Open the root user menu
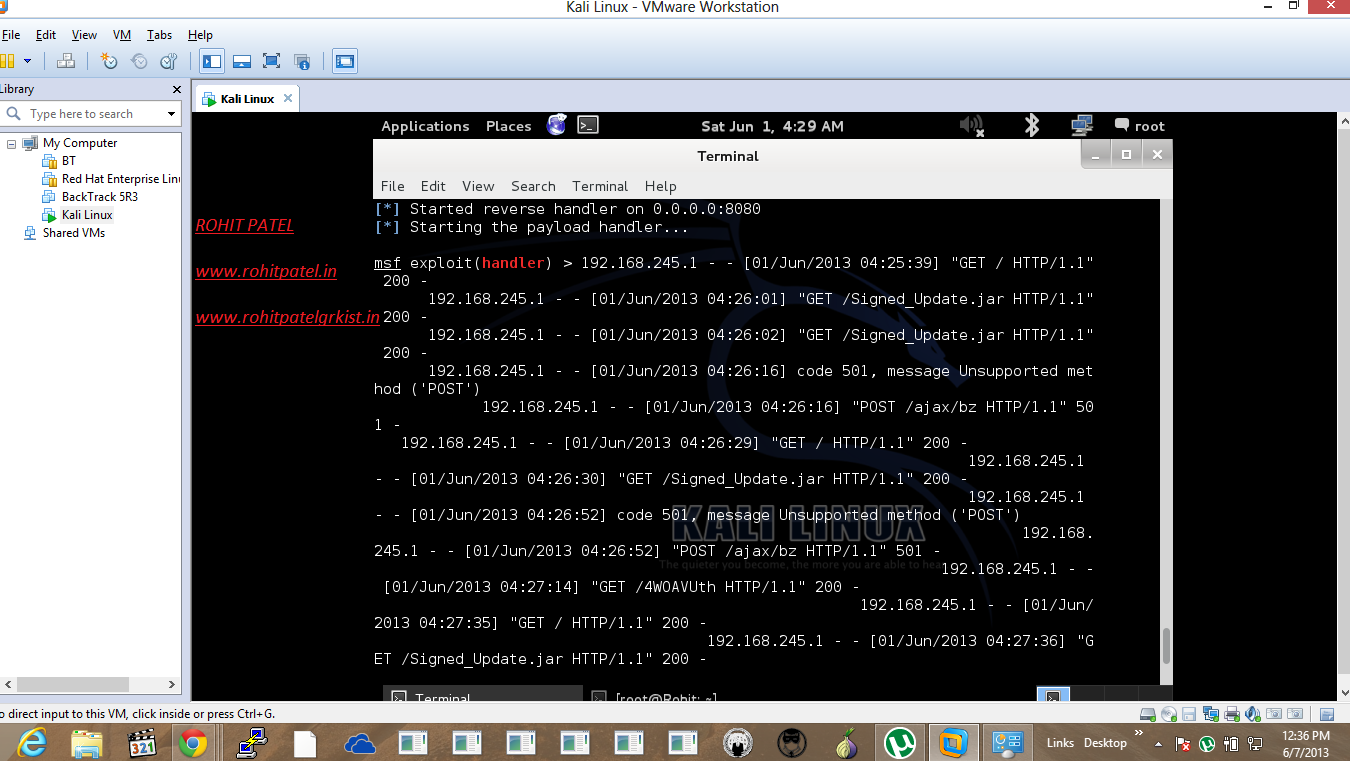Screen dimensions: 1350x761 (1140, 126)
